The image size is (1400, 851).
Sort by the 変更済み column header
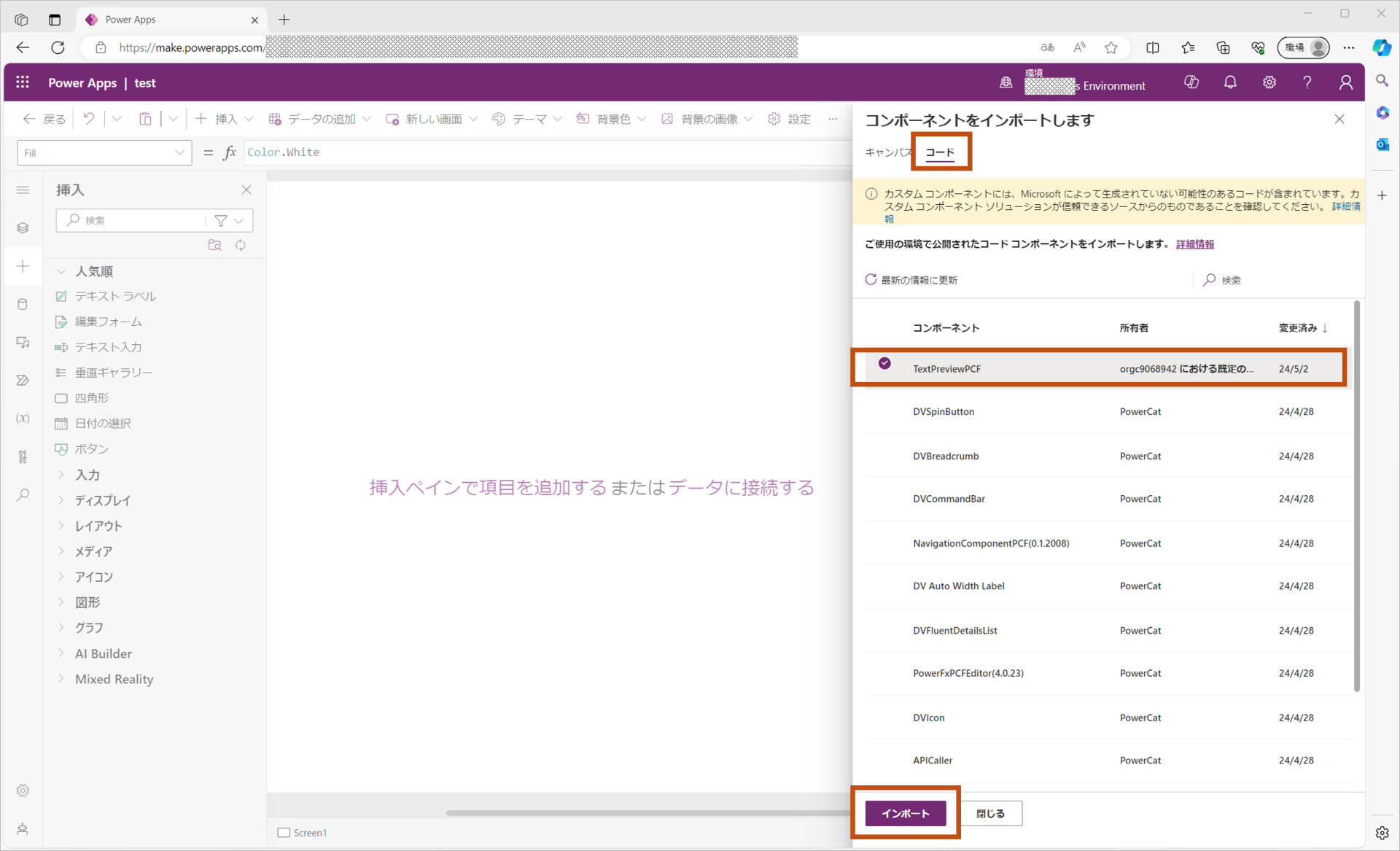1303,328
